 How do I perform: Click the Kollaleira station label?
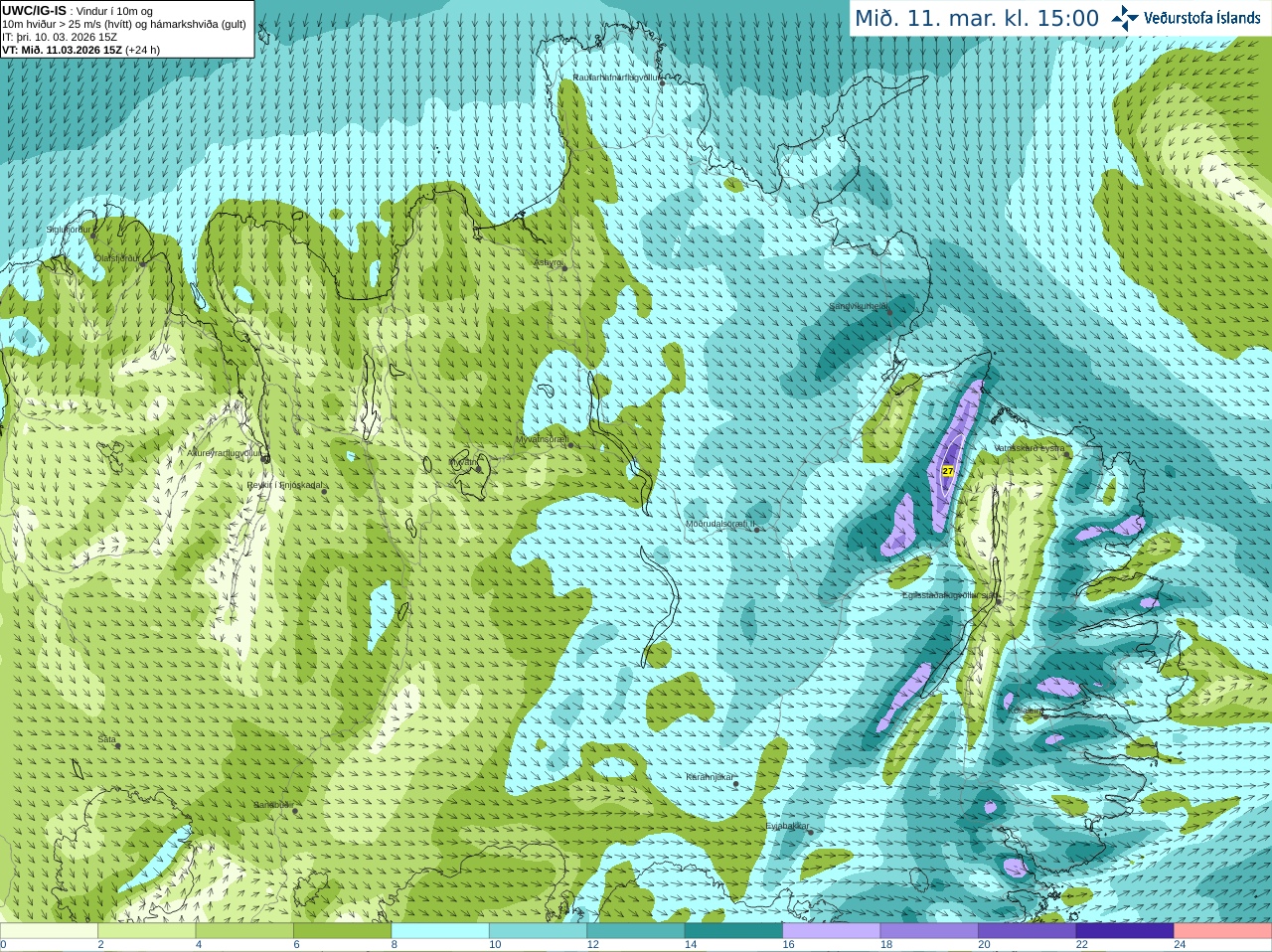pyautogui.click(x=1026, y=712)
